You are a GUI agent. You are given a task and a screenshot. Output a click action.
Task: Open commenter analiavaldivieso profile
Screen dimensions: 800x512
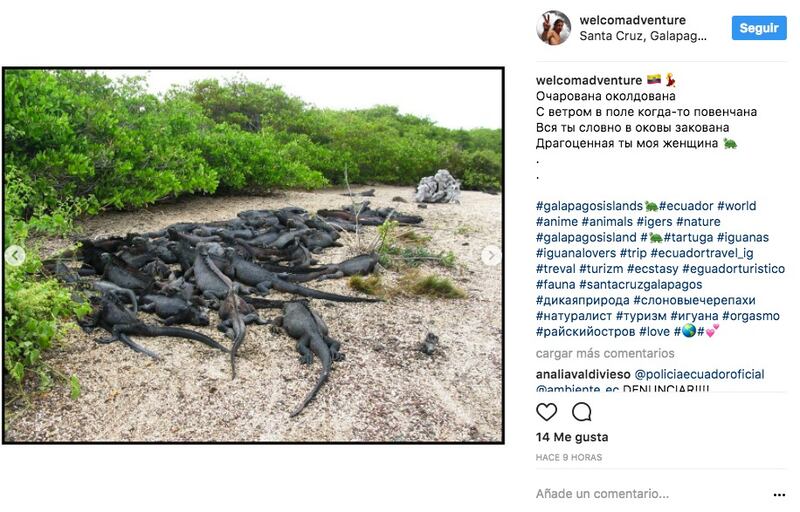tap(583, 374)
